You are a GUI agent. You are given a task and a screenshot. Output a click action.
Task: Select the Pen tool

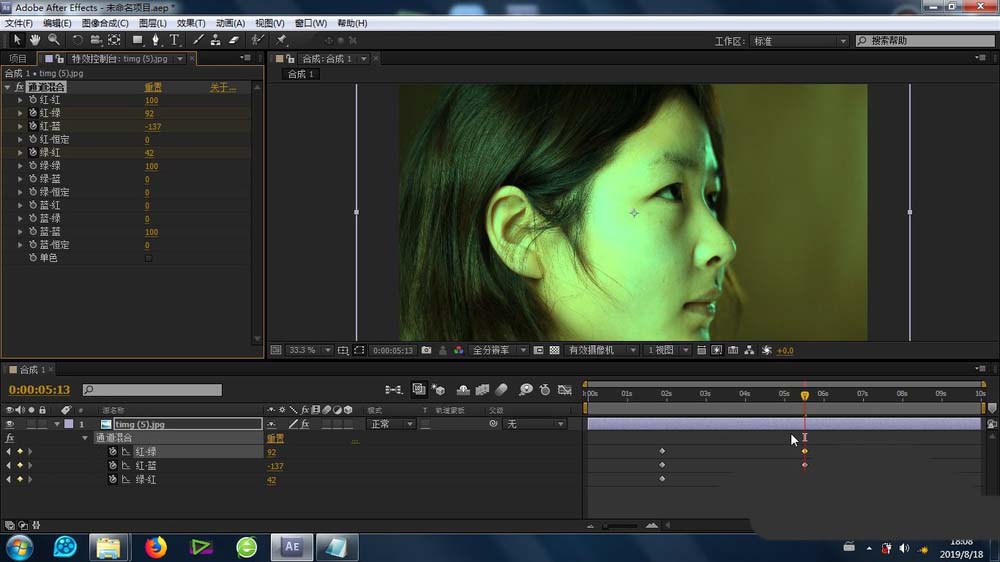pyautogui.click(x=155, y=40)
